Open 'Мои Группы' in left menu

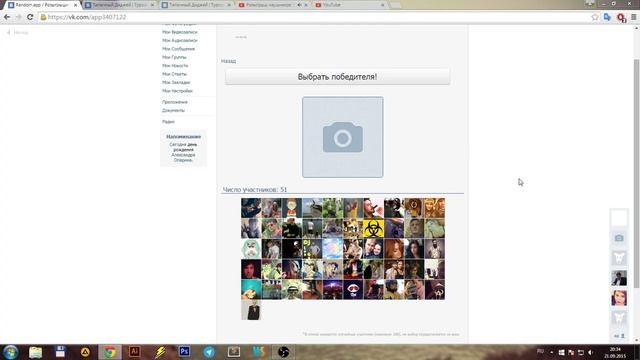[x=174, y=57]
